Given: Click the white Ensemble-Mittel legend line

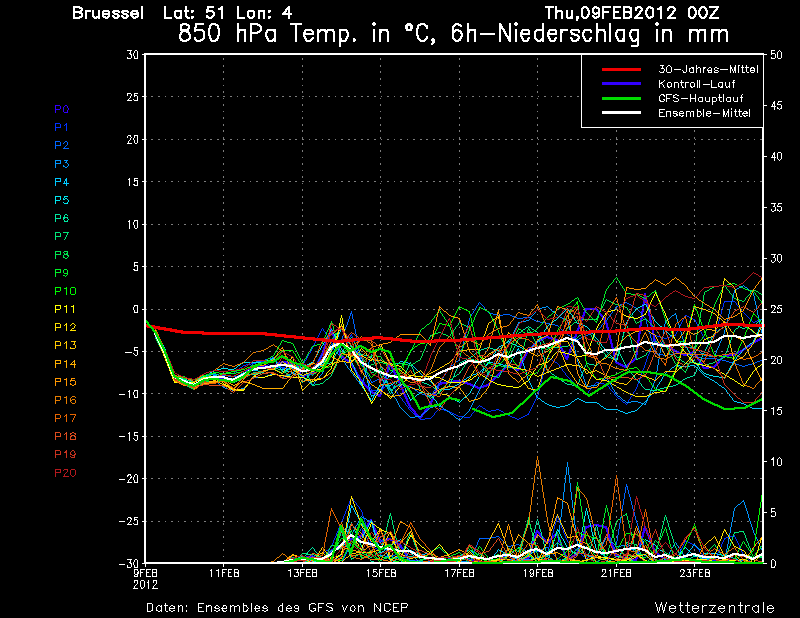Looking at the screenshot, I should click(x=621, y=113).
